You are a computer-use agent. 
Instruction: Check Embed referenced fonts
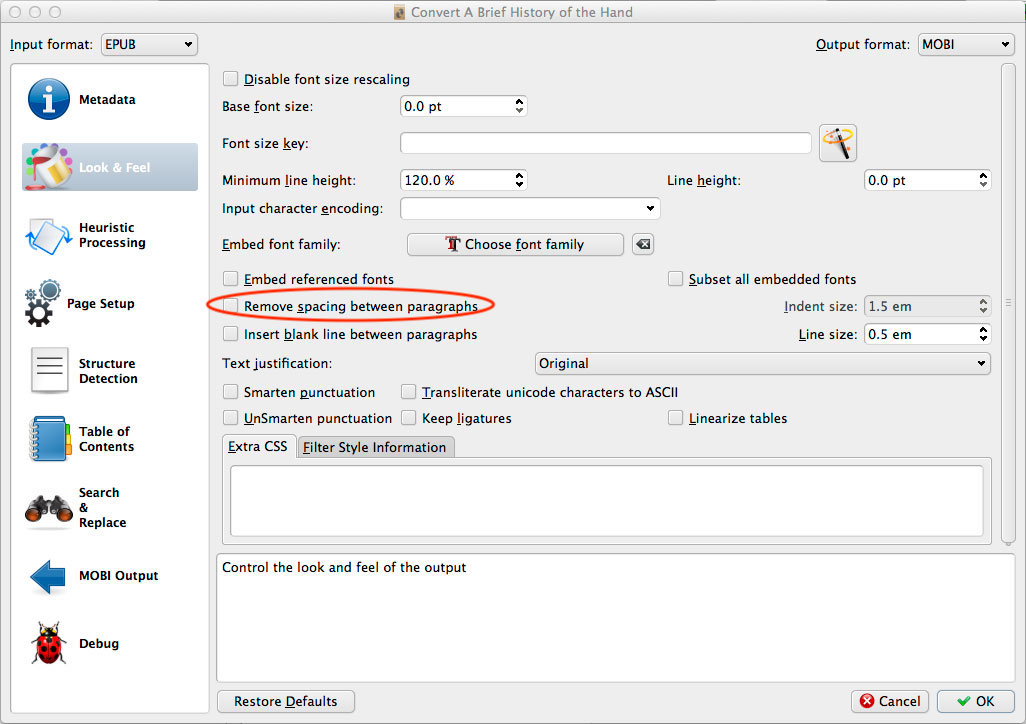pos(230,279)
